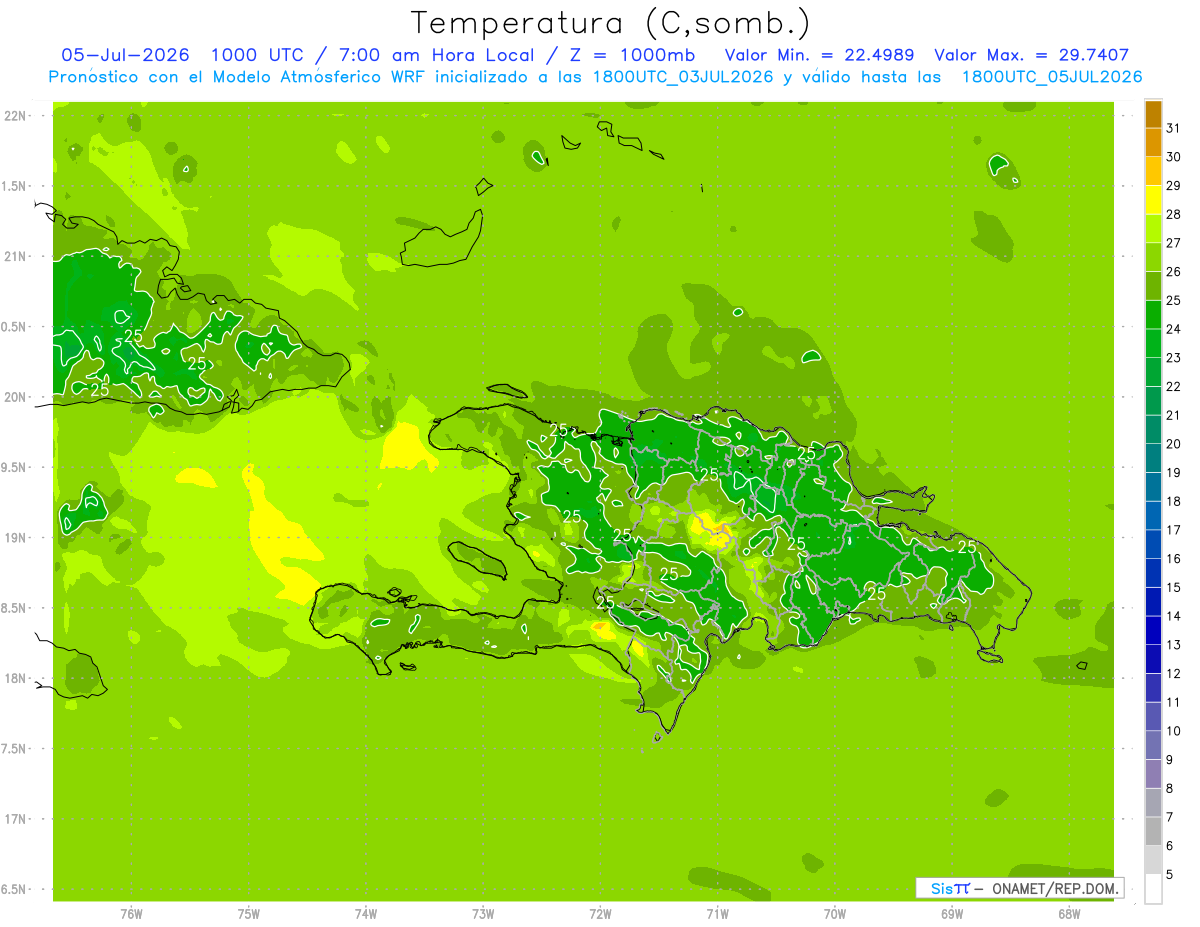Click the gray 6 legend swatch

[x=1153, y=832]
